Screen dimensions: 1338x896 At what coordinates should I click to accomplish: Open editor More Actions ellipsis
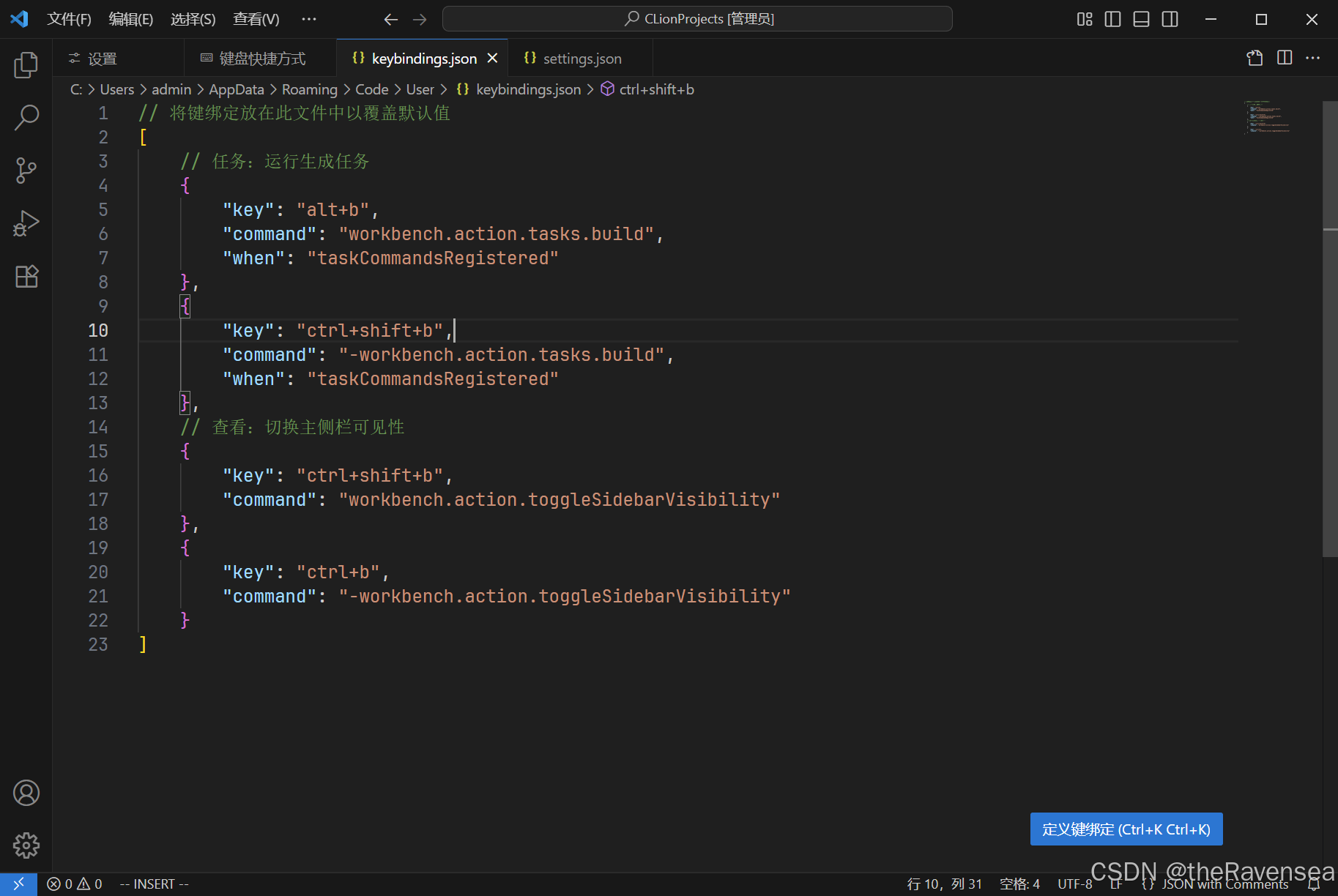(1313, 58)
